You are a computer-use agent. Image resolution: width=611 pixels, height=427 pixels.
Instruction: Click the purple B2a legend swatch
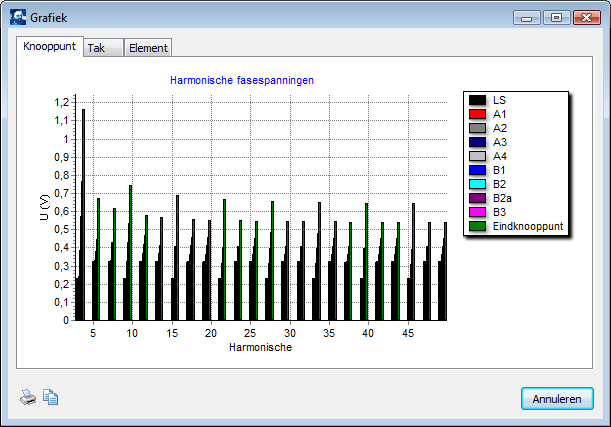tap(478, 199)
